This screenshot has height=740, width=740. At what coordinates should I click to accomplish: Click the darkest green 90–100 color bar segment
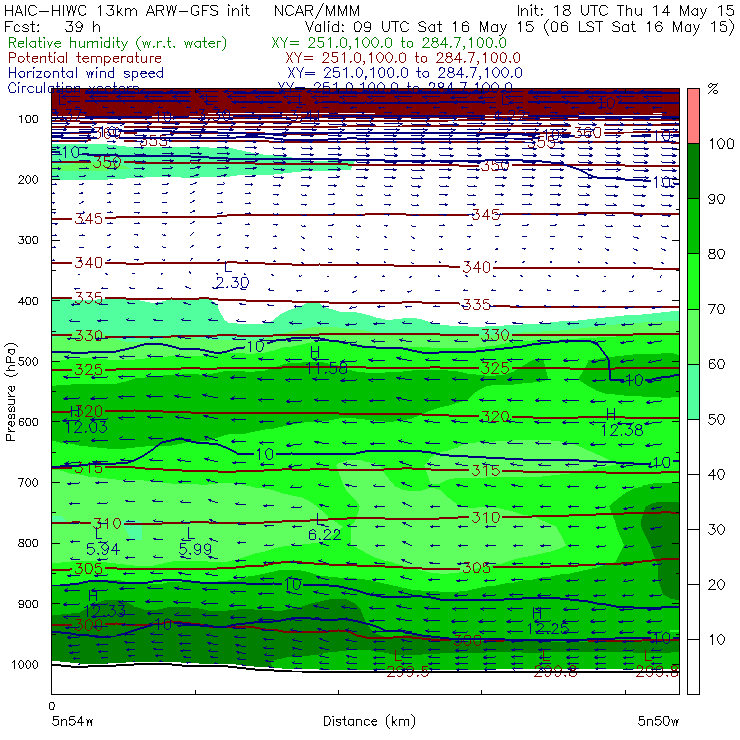click(693, 171)
